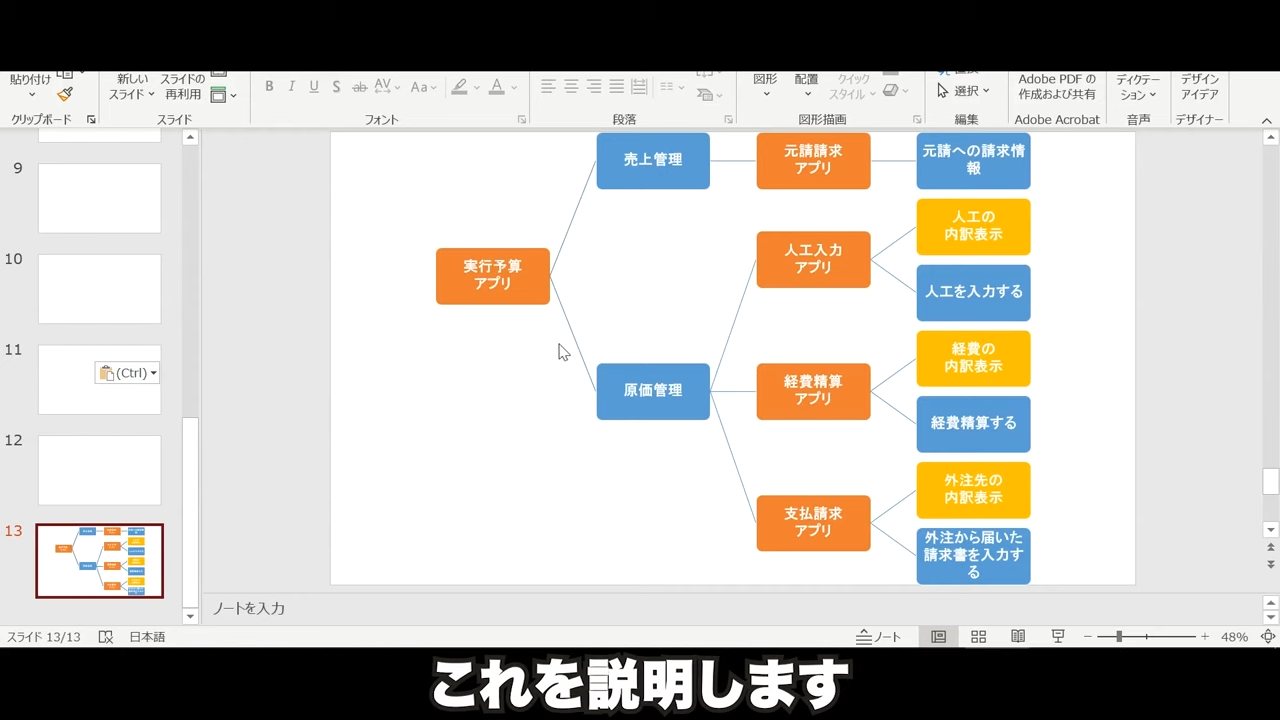This screenshot has height=720, width=1280.
Task: Toggle the Notes pane in status bar
Action: click(x=879, y=637)
